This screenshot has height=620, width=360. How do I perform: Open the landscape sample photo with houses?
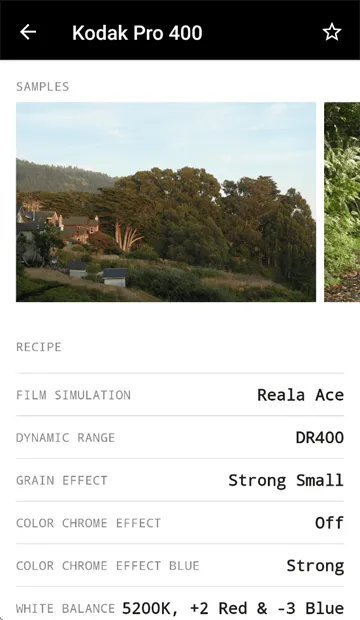(166, 202)
